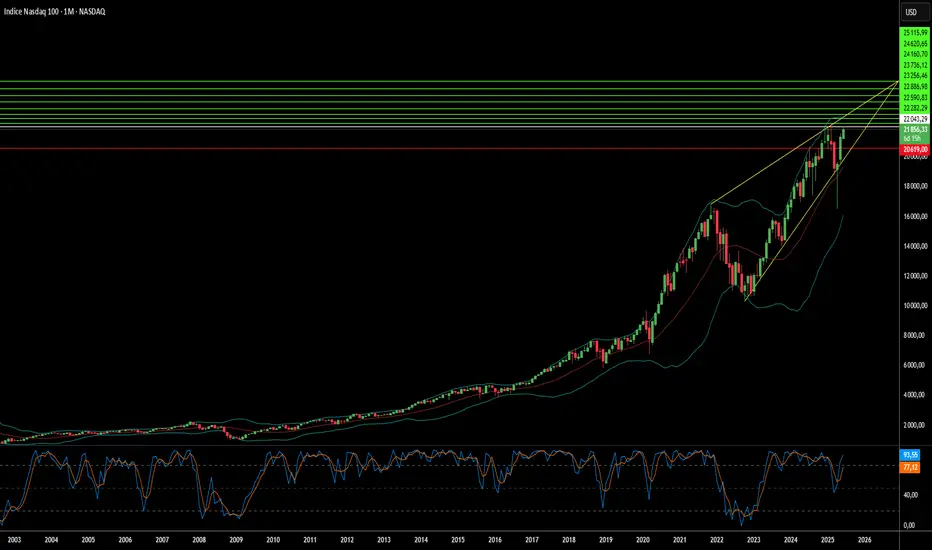Screen dimensions: 932x550
Task: Click the 2010 label on time axis
Action: pyautogui.click(x=273, y=540)
